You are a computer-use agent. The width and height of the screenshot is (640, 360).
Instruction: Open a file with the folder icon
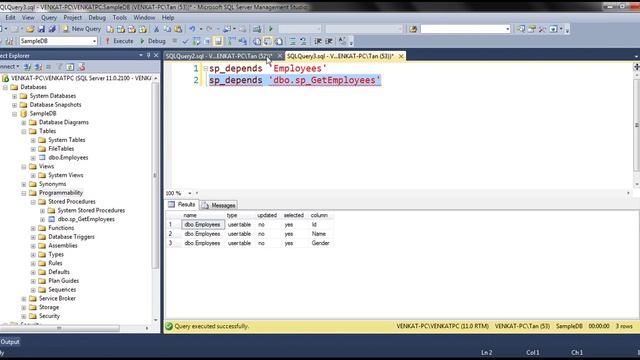30,29
